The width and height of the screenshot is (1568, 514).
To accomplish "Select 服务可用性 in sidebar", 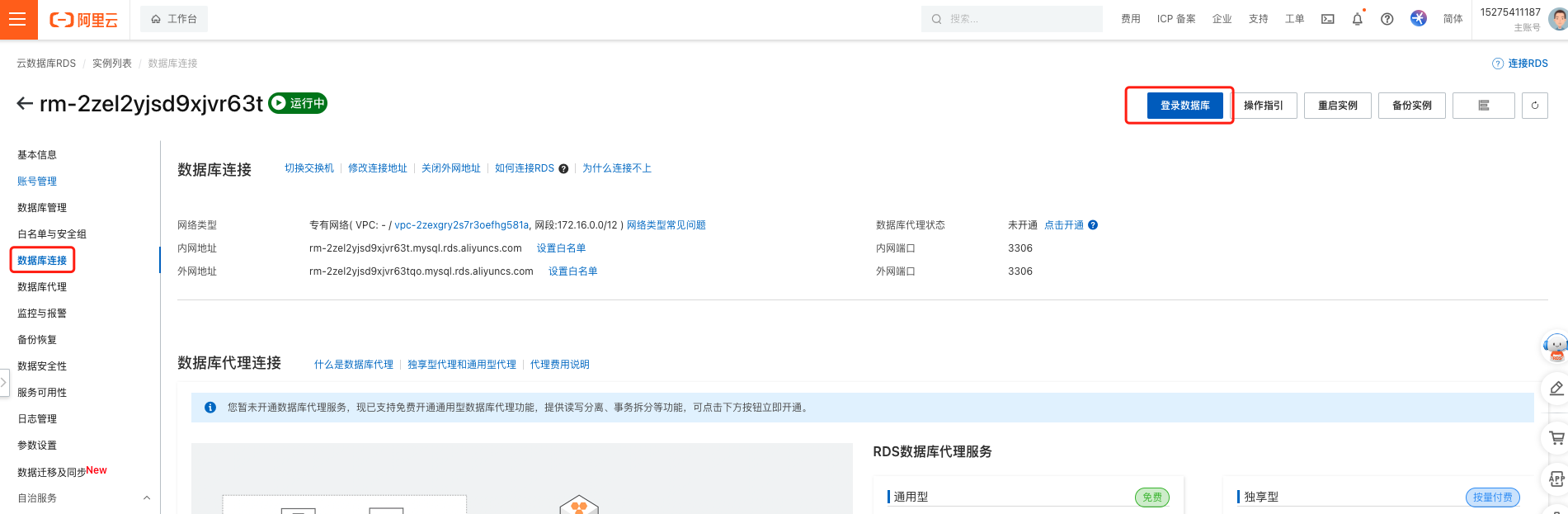I will click(42, 393).
